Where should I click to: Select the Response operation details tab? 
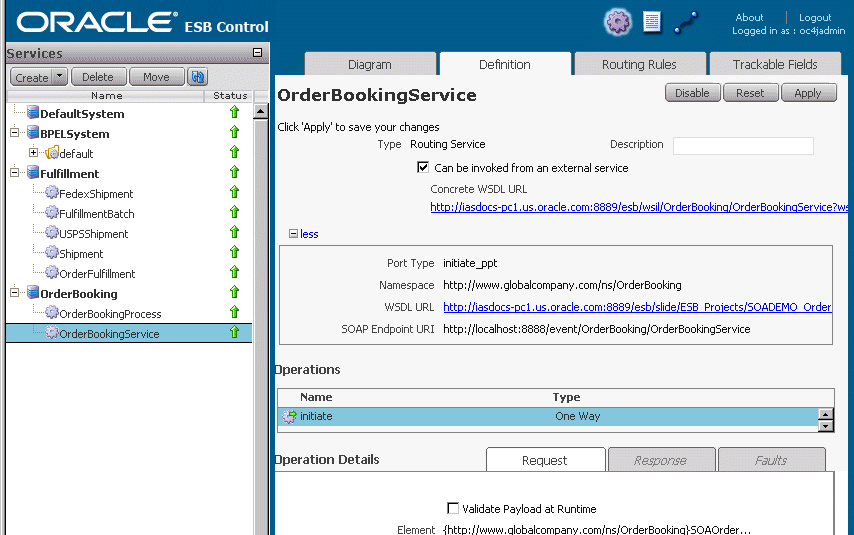[661, 460]
